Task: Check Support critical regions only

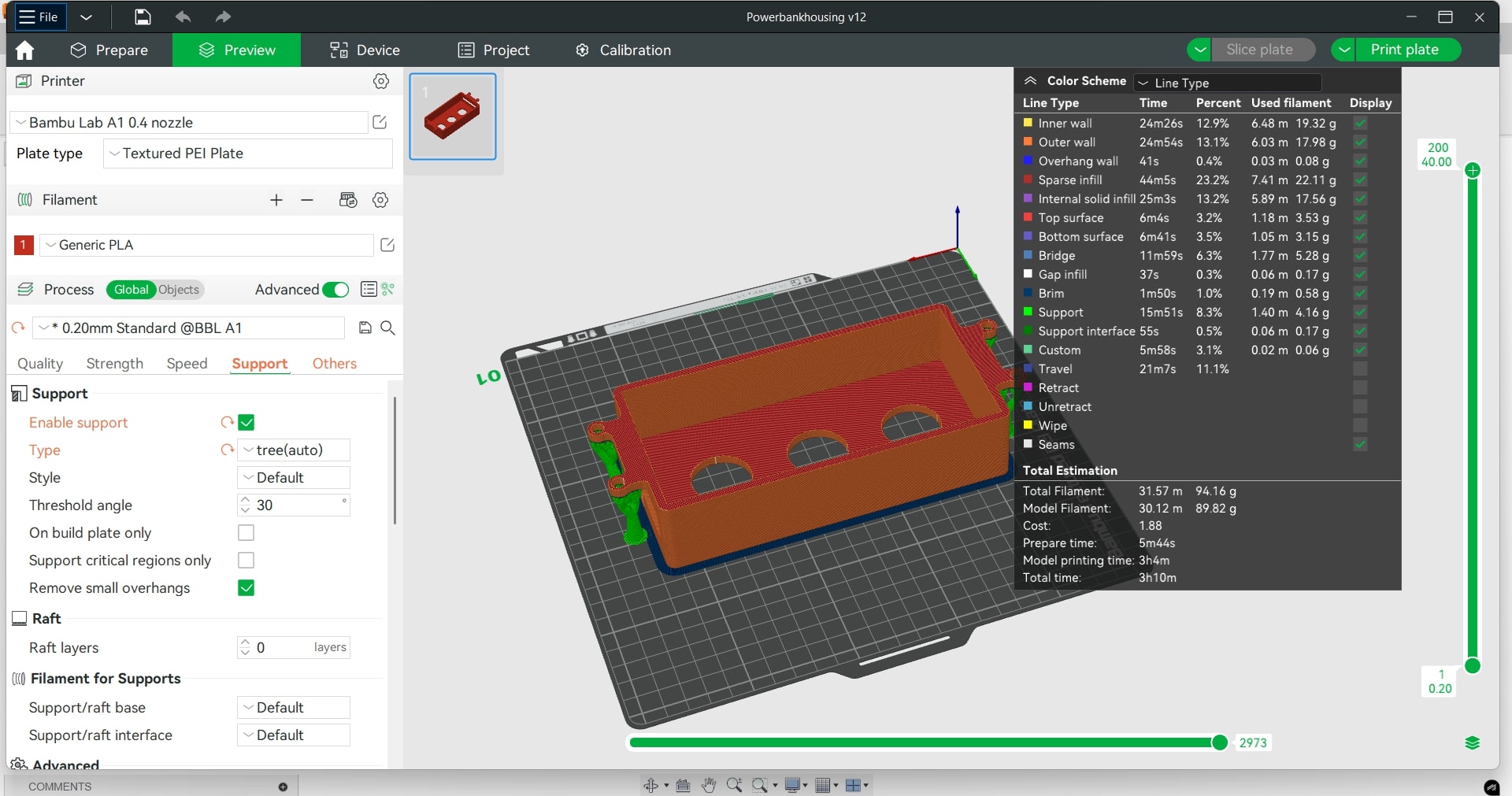Action: tap(246, 561)
